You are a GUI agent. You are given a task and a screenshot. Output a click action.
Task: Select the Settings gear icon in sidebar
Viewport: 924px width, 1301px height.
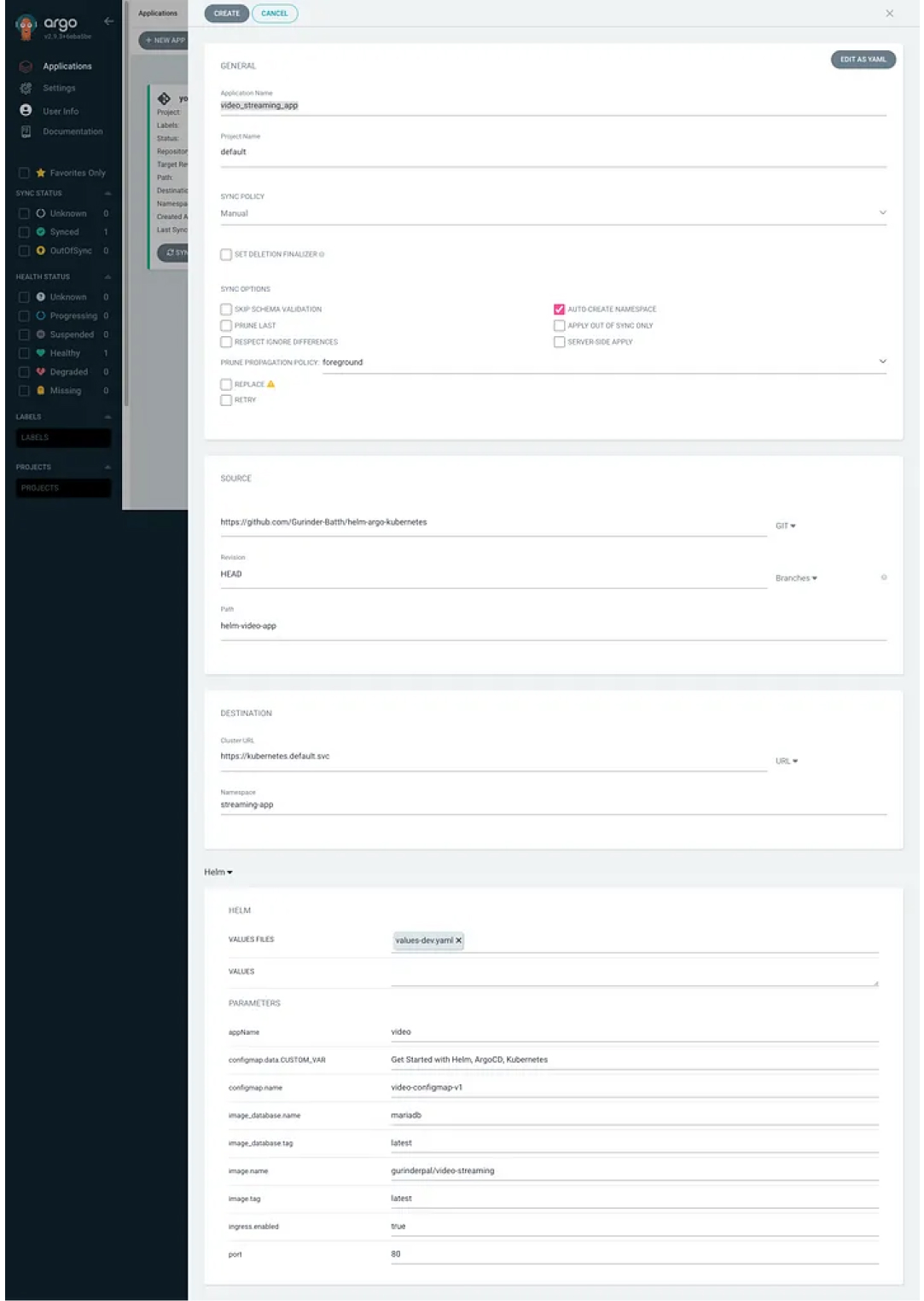point(25,88)
